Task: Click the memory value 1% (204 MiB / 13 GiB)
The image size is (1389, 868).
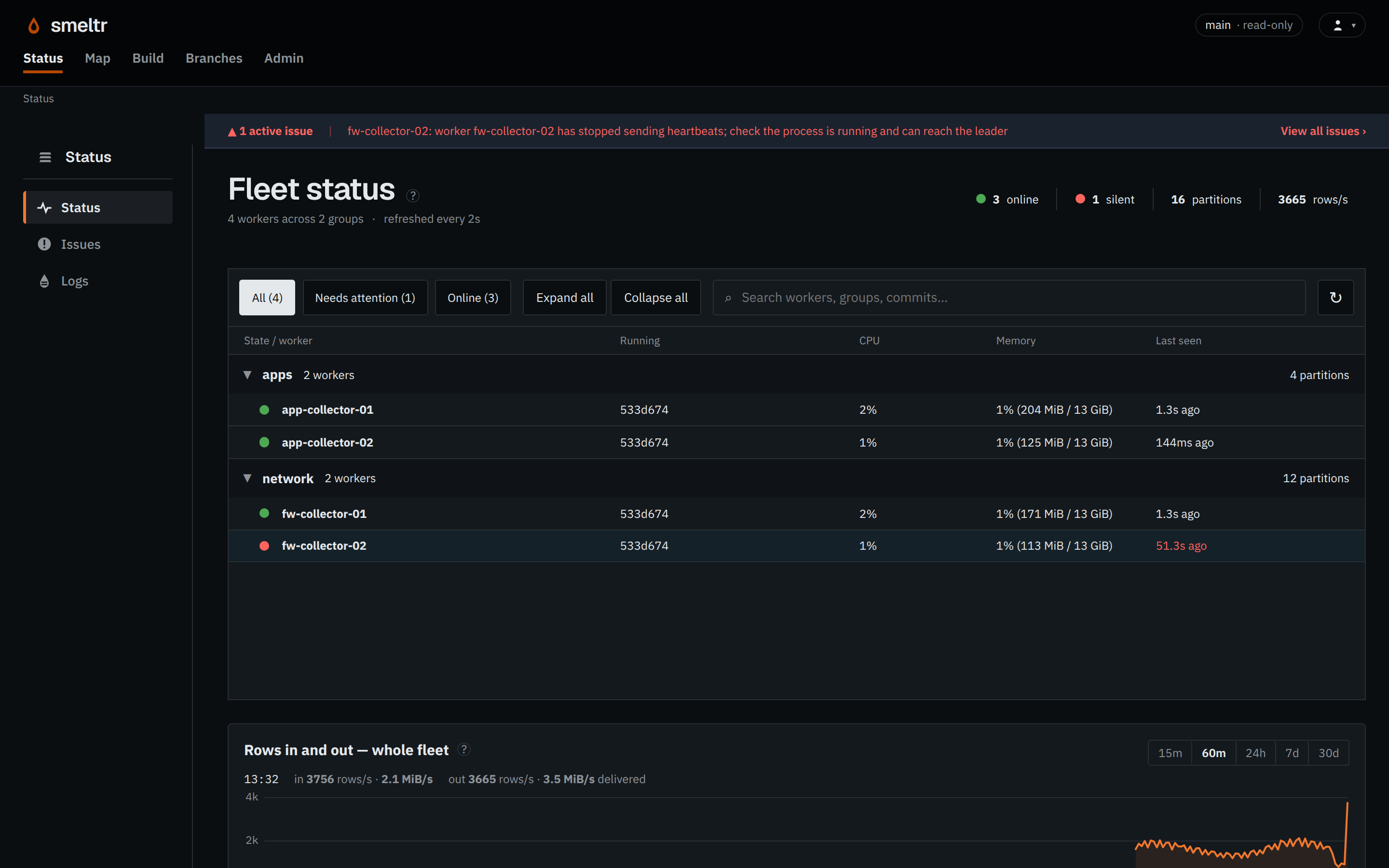Action: [x=1054, y=409]
